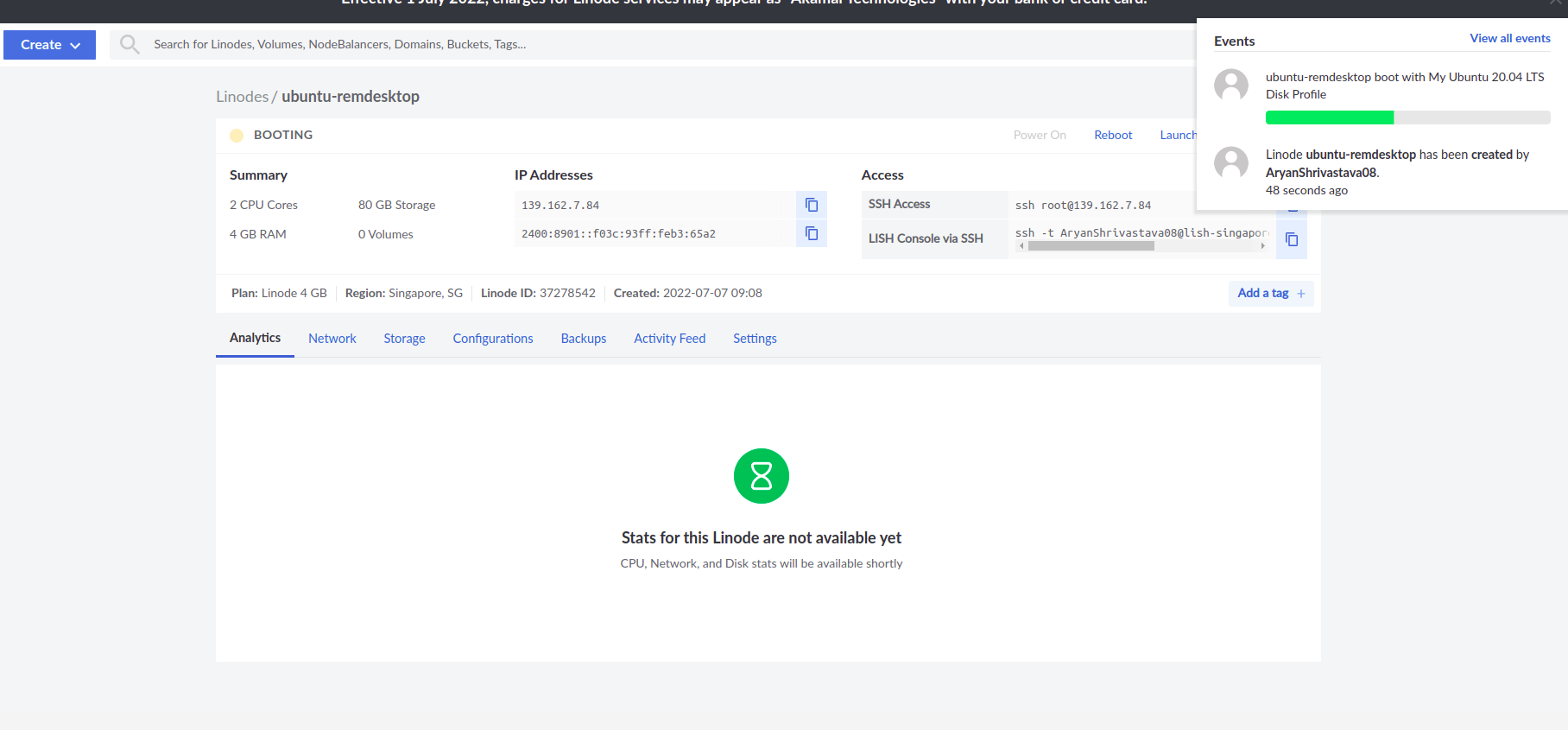Click the plus icon on Add a tag
The height and width of the screenshot is (730, 1568).
click(1301, 294)
